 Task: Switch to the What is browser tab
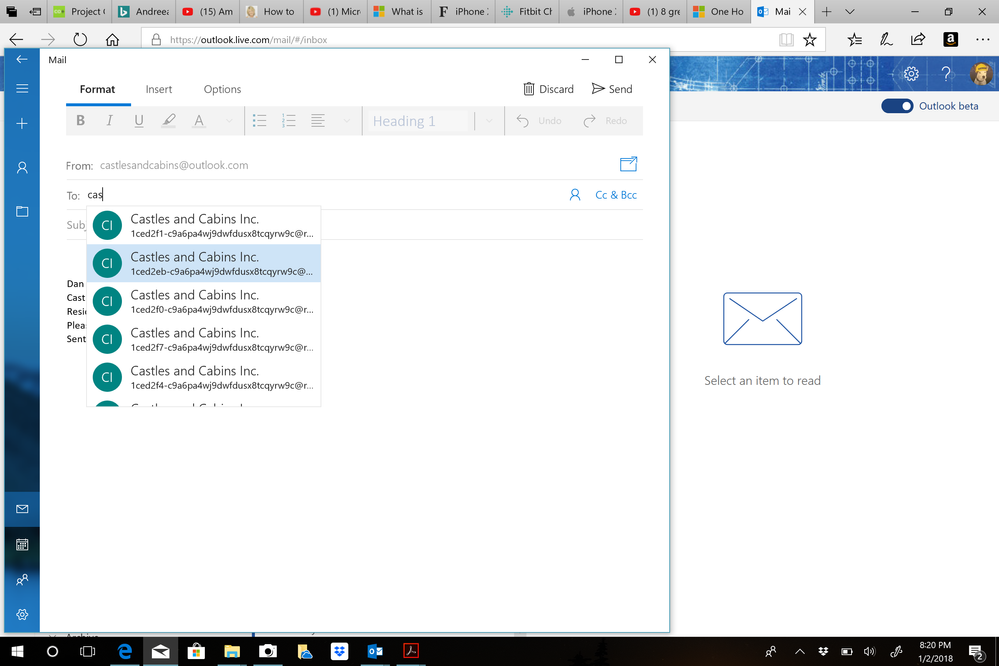(x=399, y=11)
